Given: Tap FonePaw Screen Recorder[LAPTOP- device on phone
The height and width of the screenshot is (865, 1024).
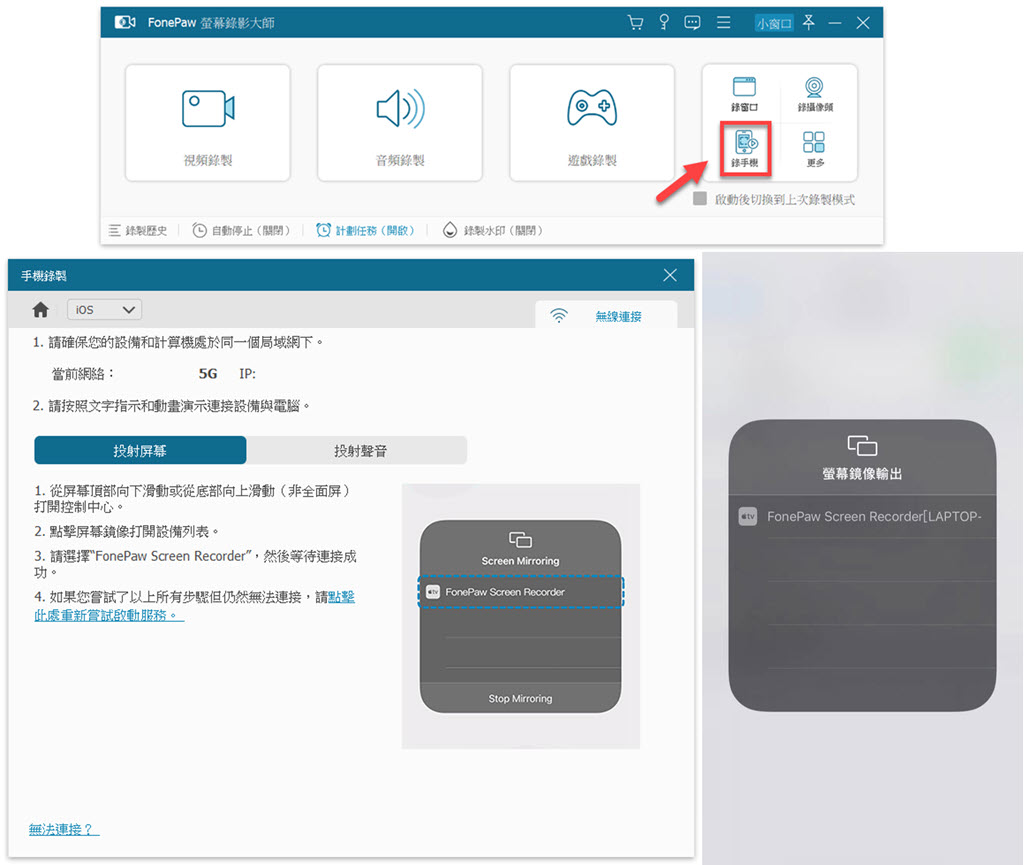Looking at the screenshot, I should (x=862, y=516).
